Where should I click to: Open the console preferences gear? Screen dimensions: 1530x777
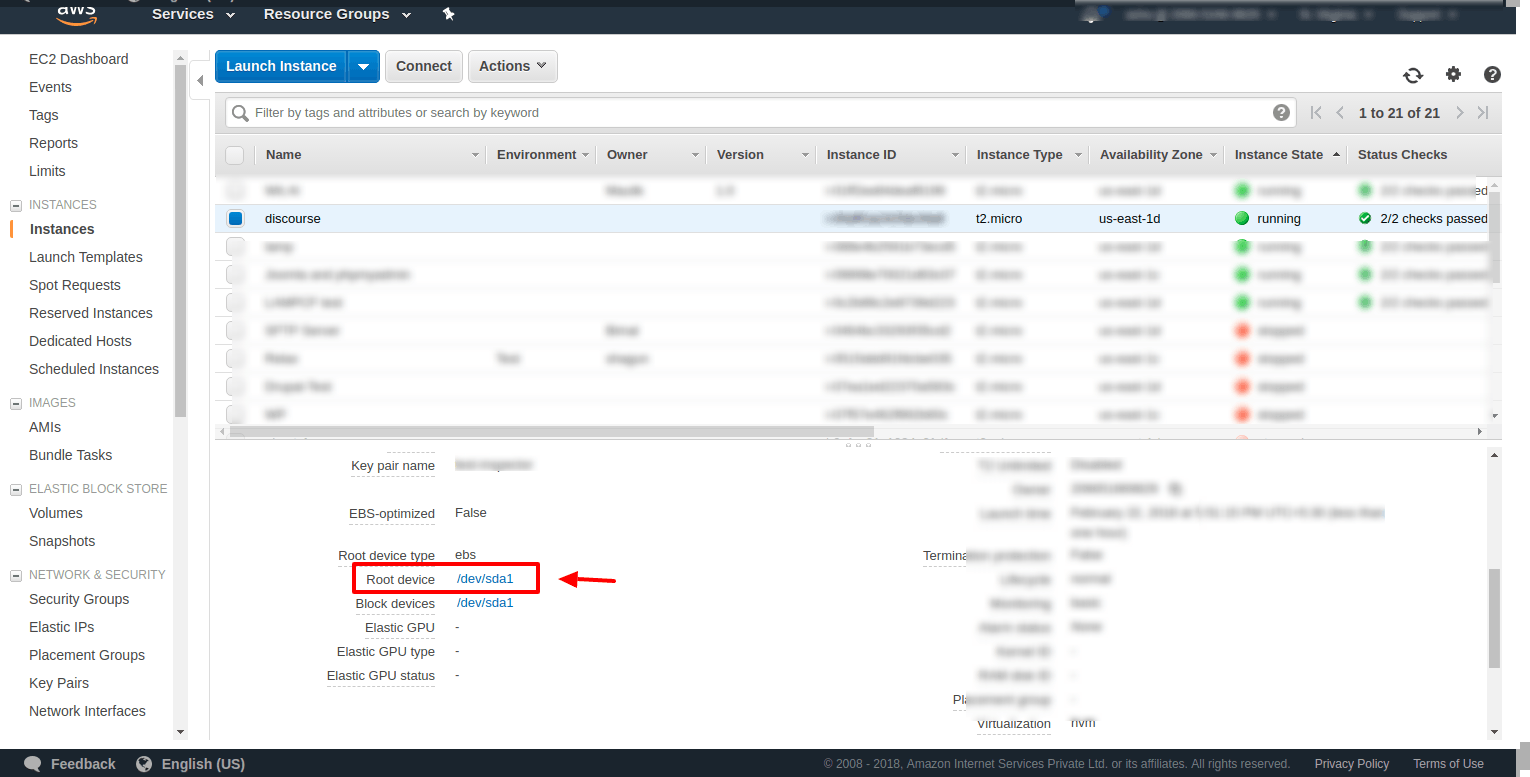[x=1453, y=74]
